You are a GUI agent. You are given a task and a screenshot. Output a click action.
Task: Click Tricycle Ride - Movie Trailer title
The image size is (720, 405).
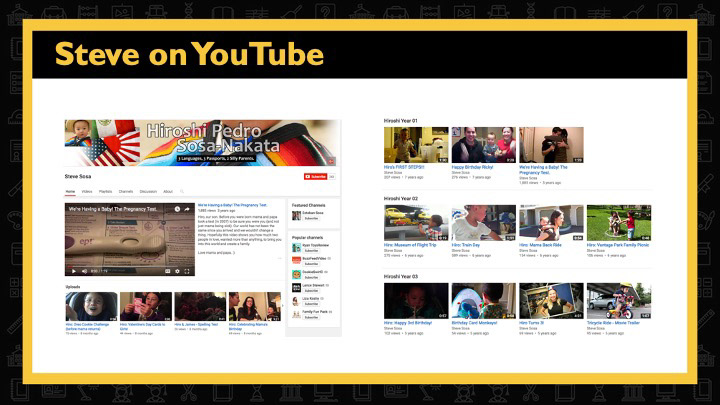point(613,323)
